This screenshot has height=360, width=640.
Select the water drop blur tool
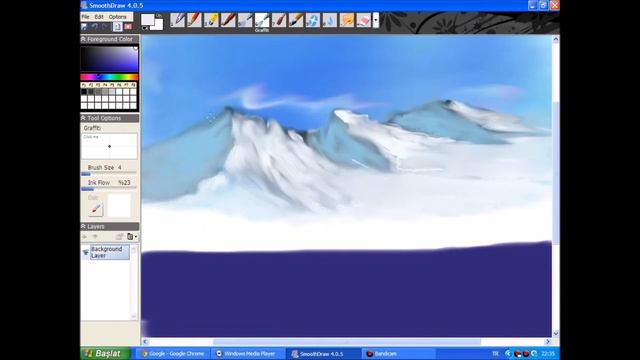(330, 20)
